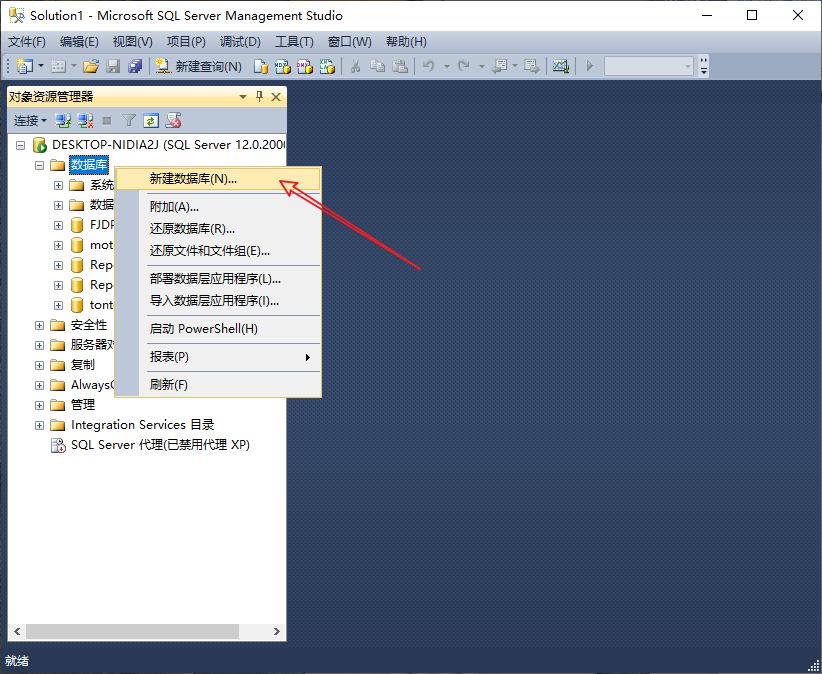
Task: Expand the 安全性 folder
Action: (39, 325)
